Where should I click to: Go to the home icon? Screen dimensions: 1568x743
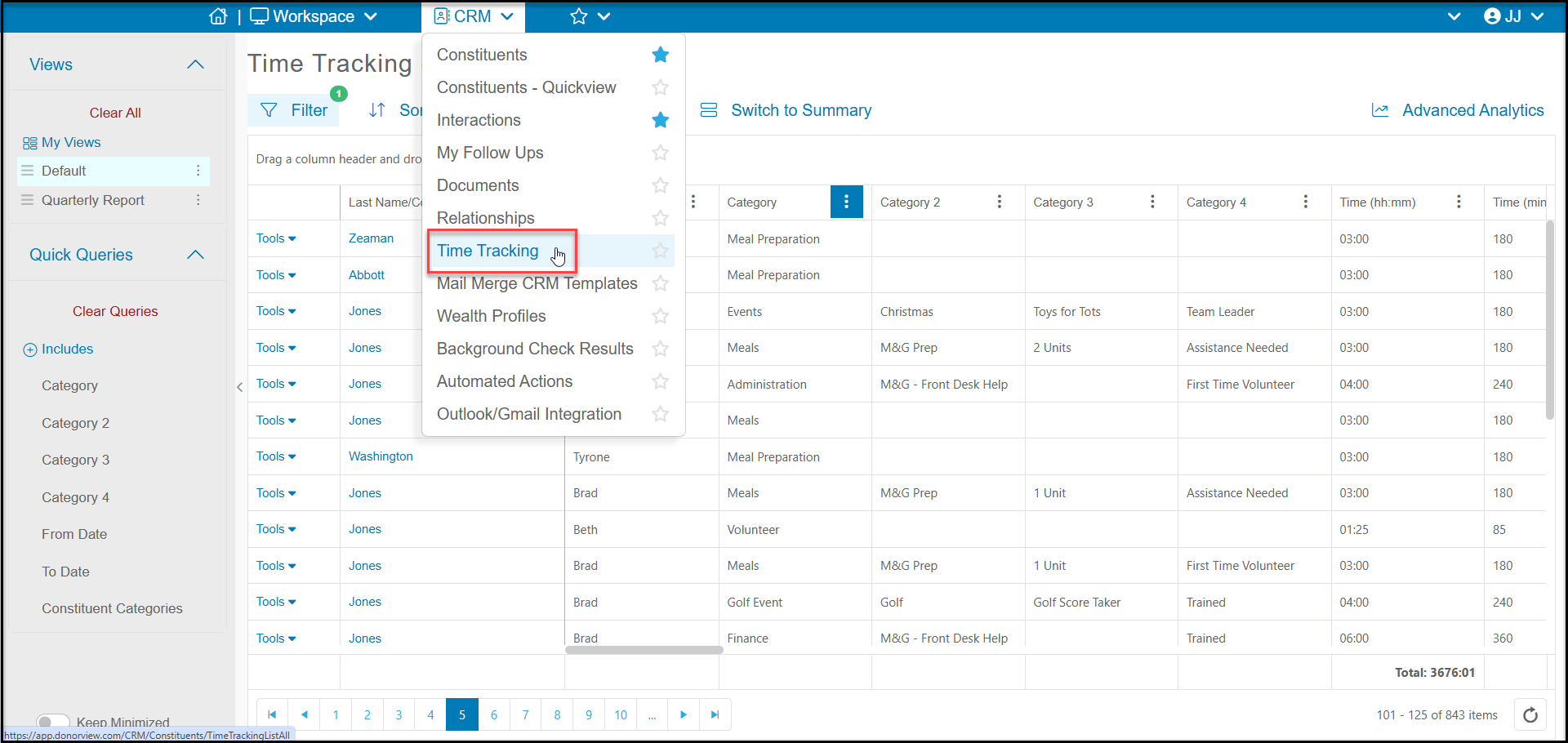click(218, 16)
